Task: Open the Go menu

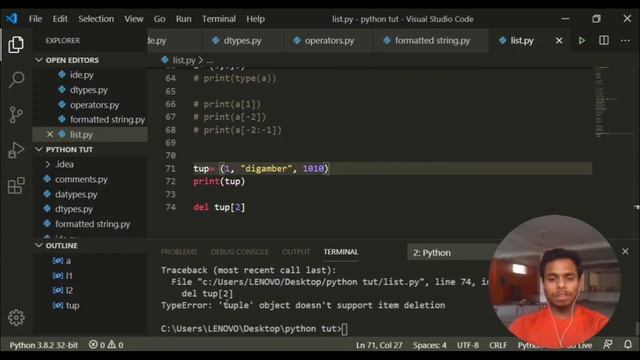Action: click(x=160, y=19)
